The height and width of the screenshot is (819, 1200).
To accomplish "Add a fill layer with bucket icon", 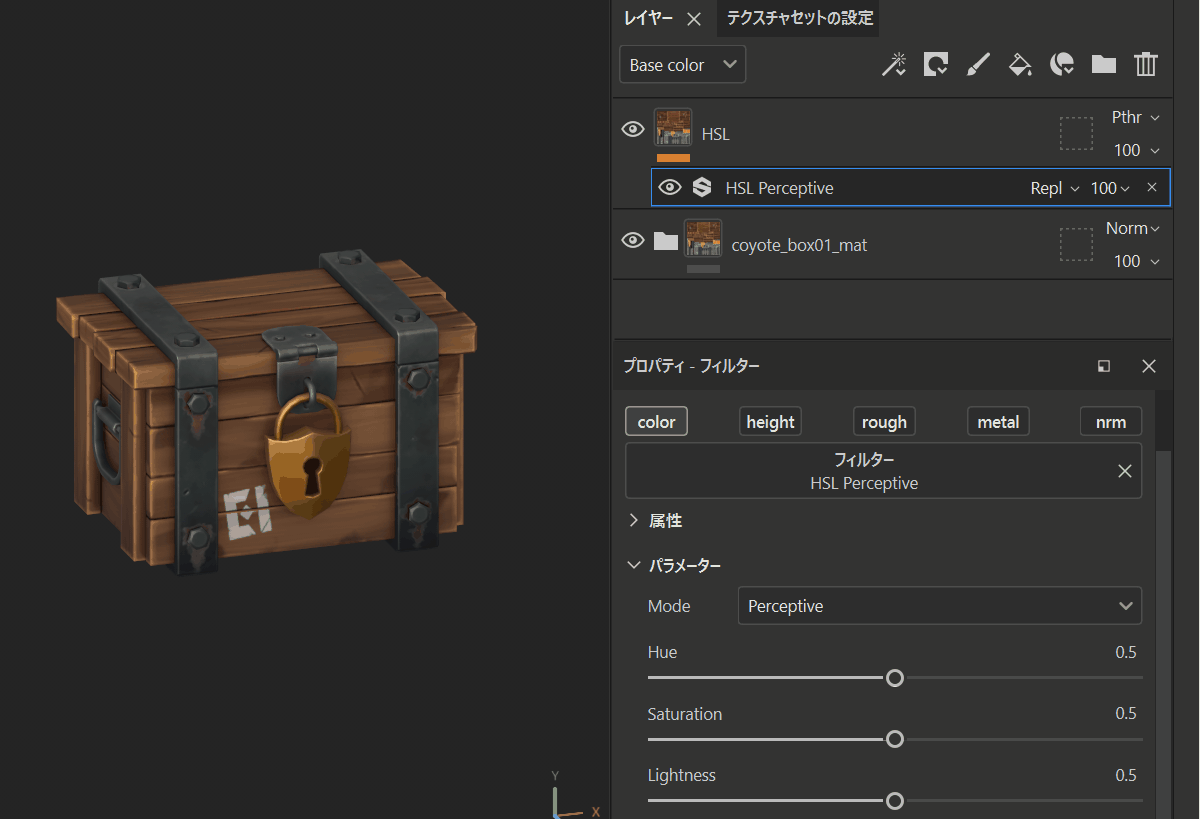I will (1020, 65).
